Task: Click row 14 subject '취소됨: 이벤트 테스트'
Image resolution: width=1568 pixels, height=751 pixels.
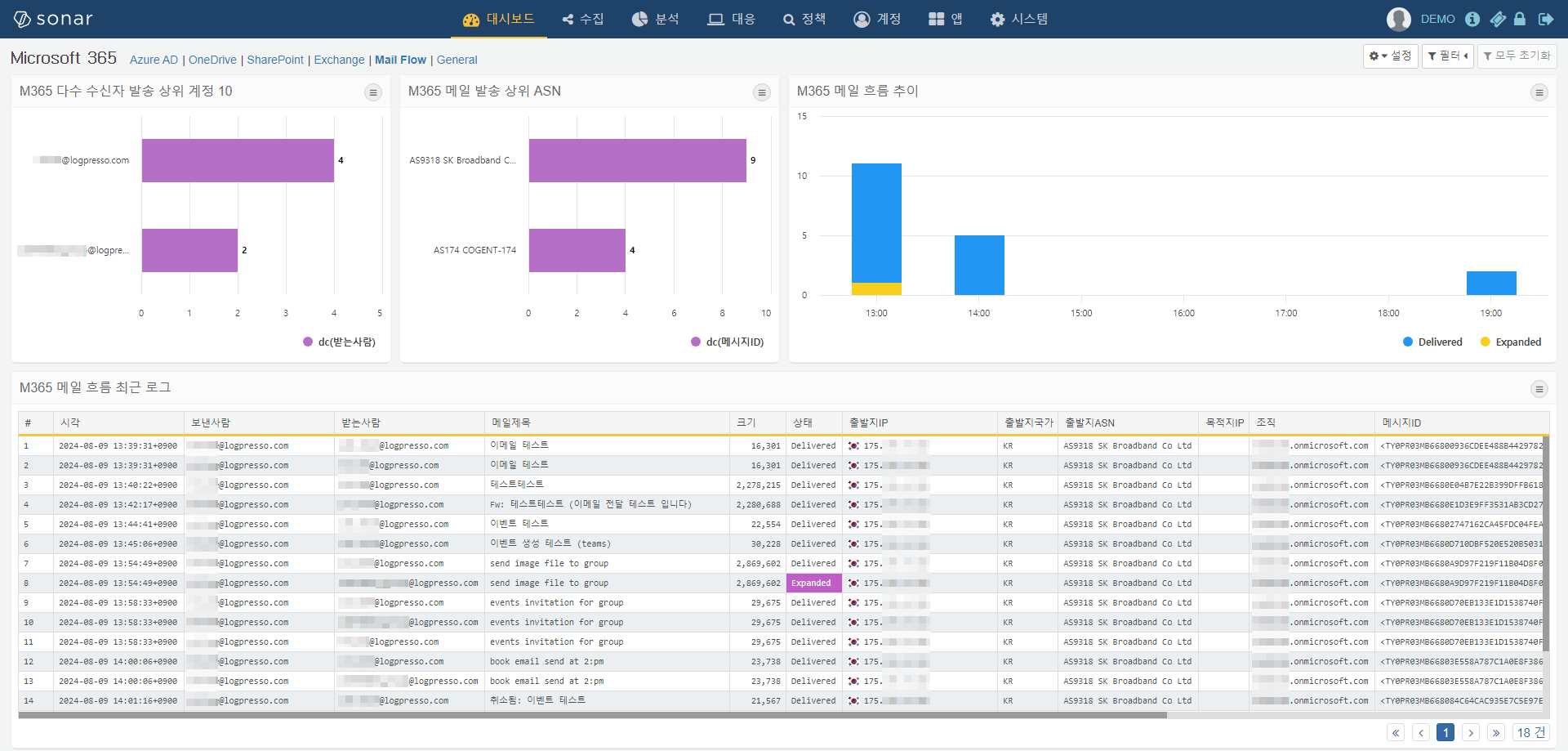Action: pyautogui.click(x=537, y=700)
